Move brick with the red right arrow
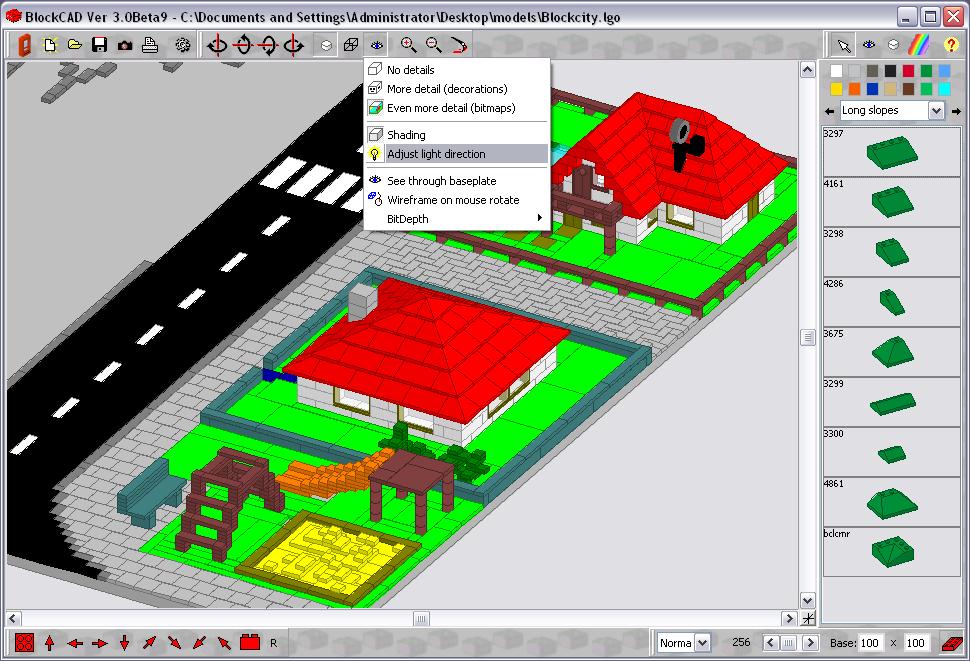This screenshot has height=661, width=970. 100,644
